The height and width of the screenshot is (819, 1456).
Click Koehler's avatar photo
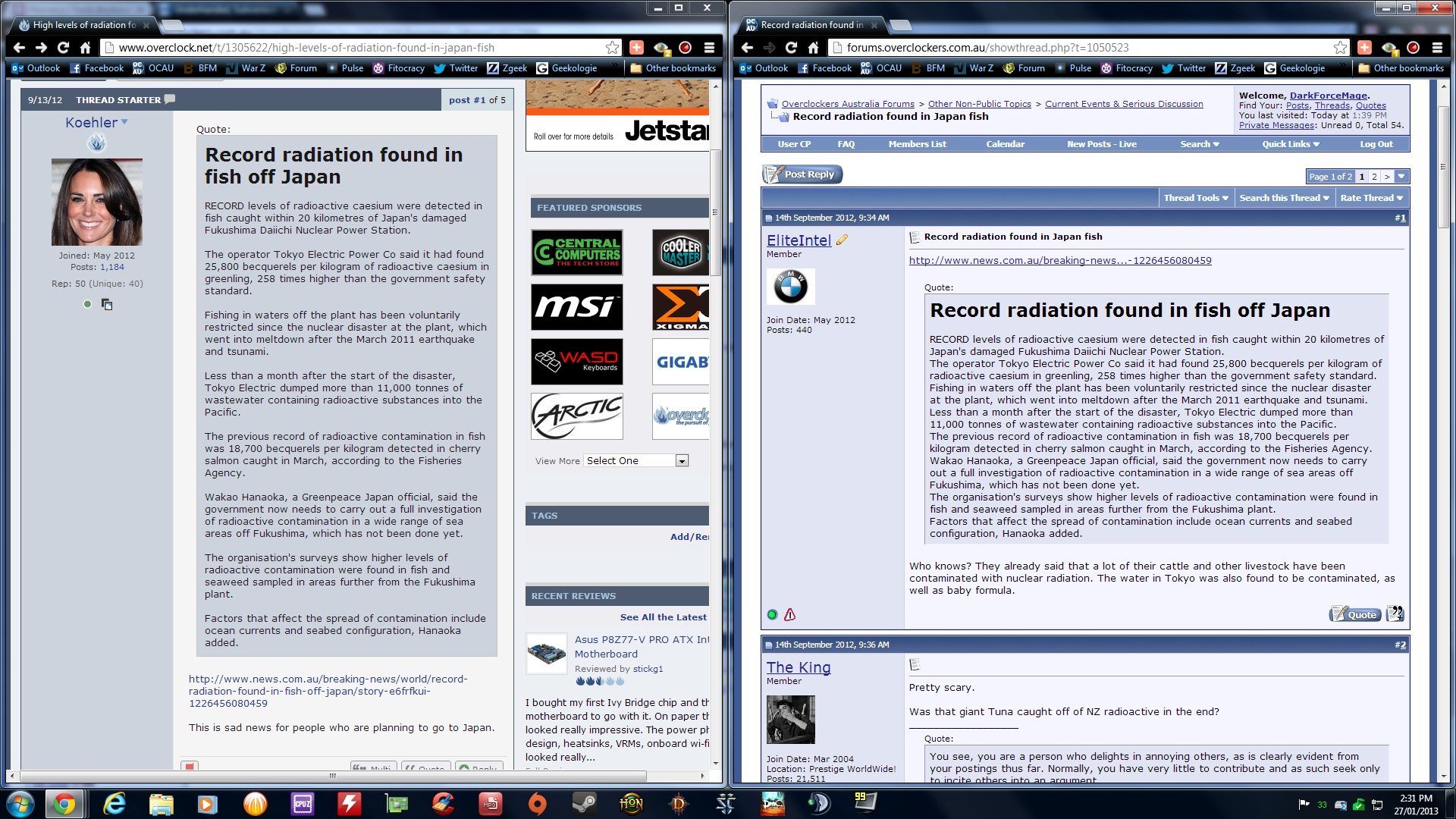pyautogui.click(x=96, y=202)
